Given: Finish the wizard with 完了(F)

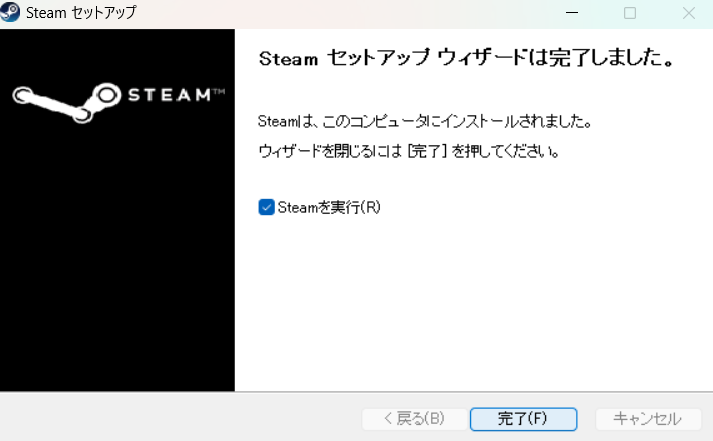Looking at the screenshot, I should 523,419.
